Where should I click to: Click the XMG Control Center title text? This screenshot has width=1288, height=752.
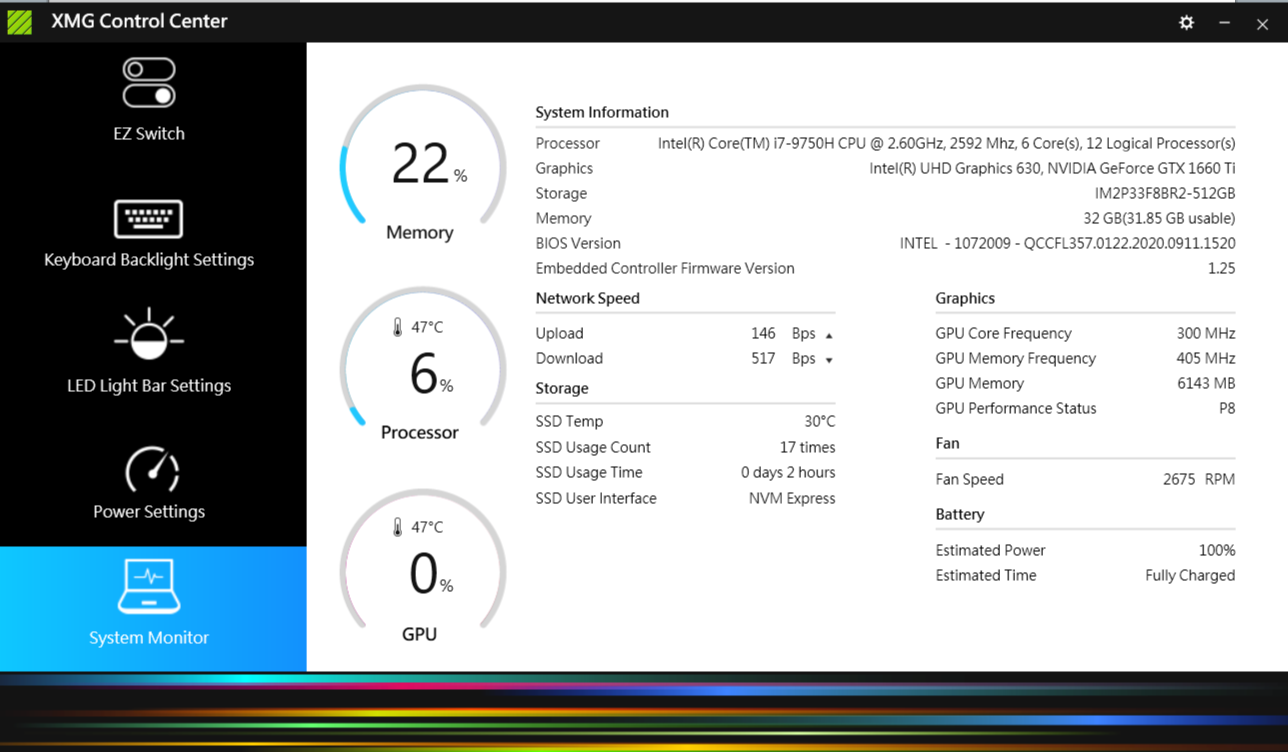(x=140, y=21)
